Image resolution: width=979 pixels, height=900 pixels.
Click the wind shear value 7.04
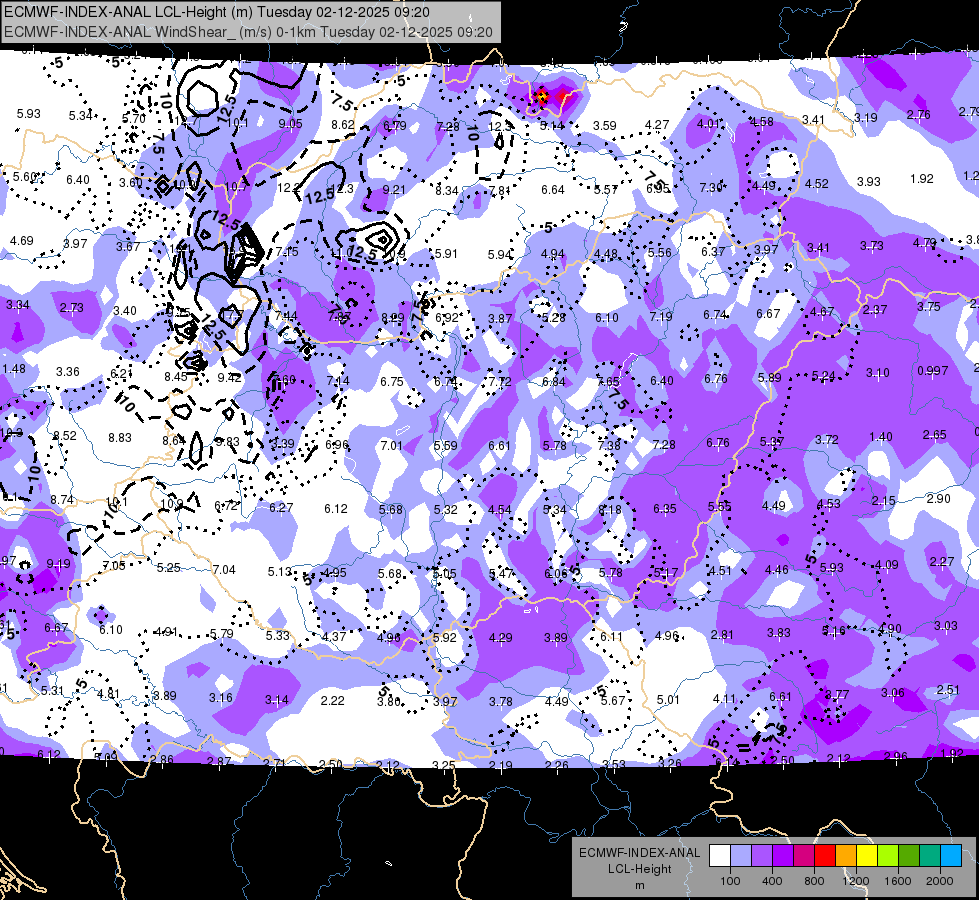point(224,570)
